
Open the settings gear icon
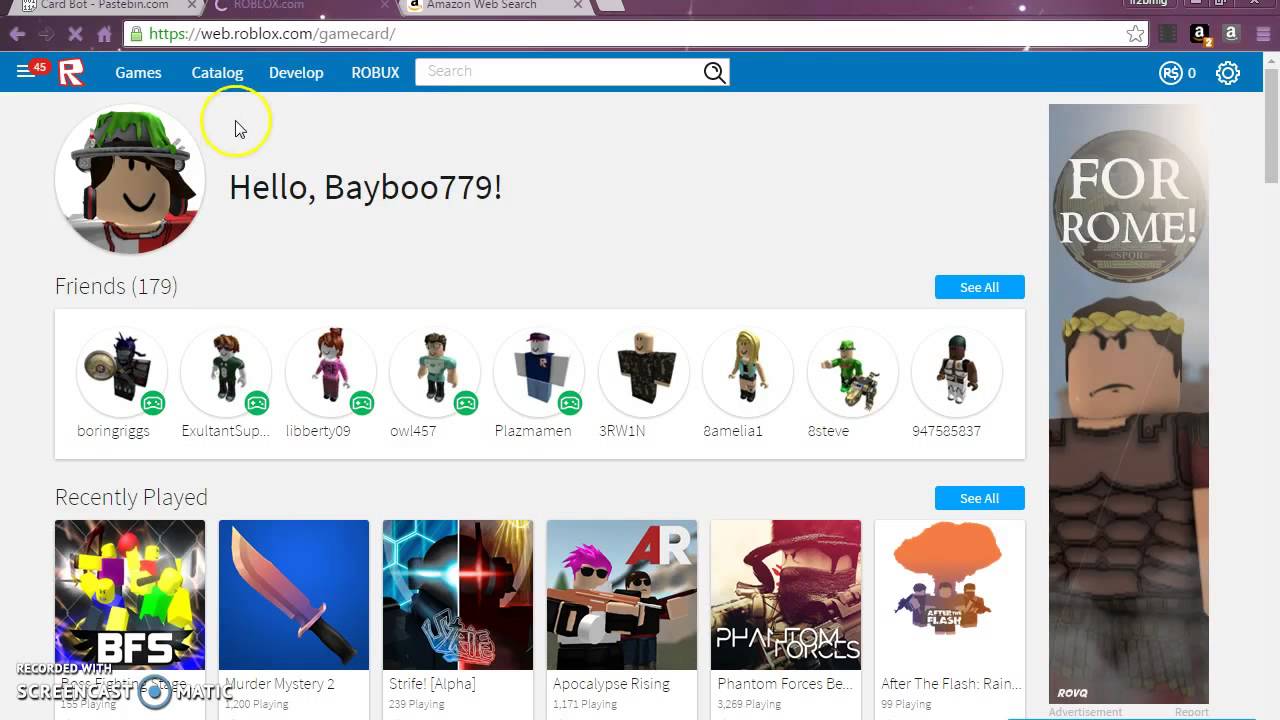[x=1228, y=73]
